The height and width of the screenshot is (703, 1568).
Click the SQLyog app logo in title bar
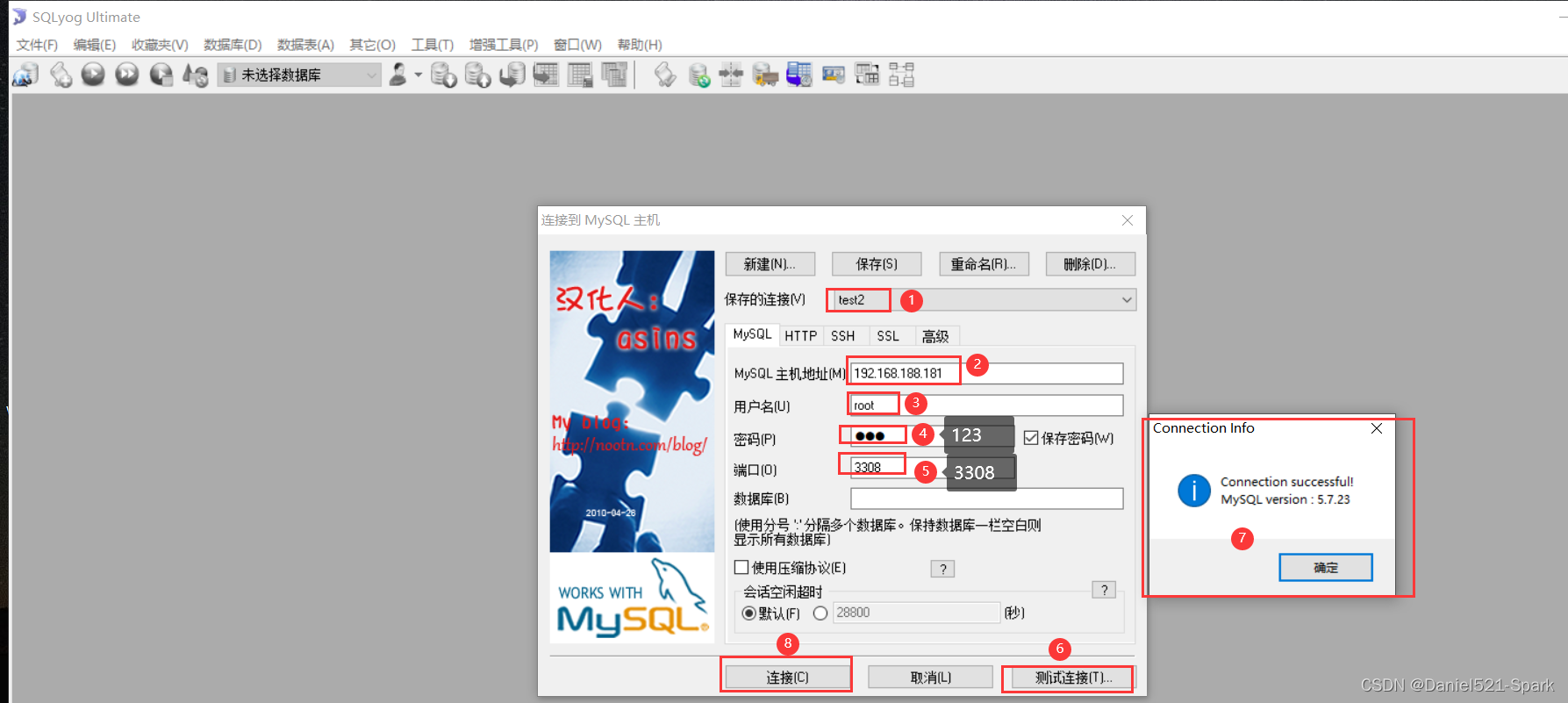19,17
